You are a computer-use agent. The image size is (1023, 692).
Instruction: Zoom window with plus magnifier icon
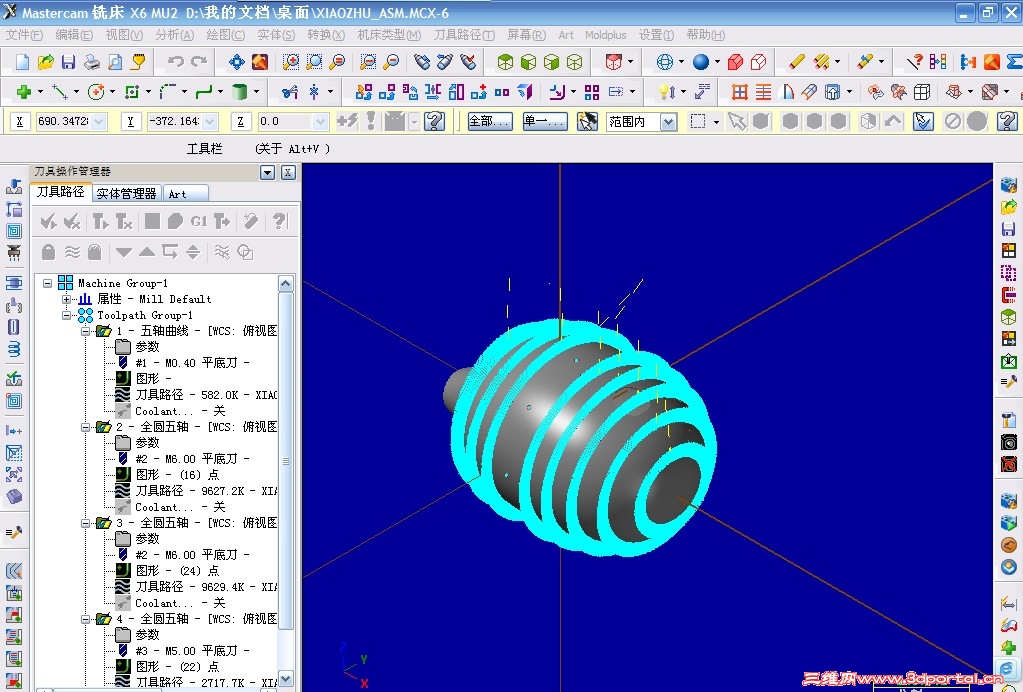[291, 62]
